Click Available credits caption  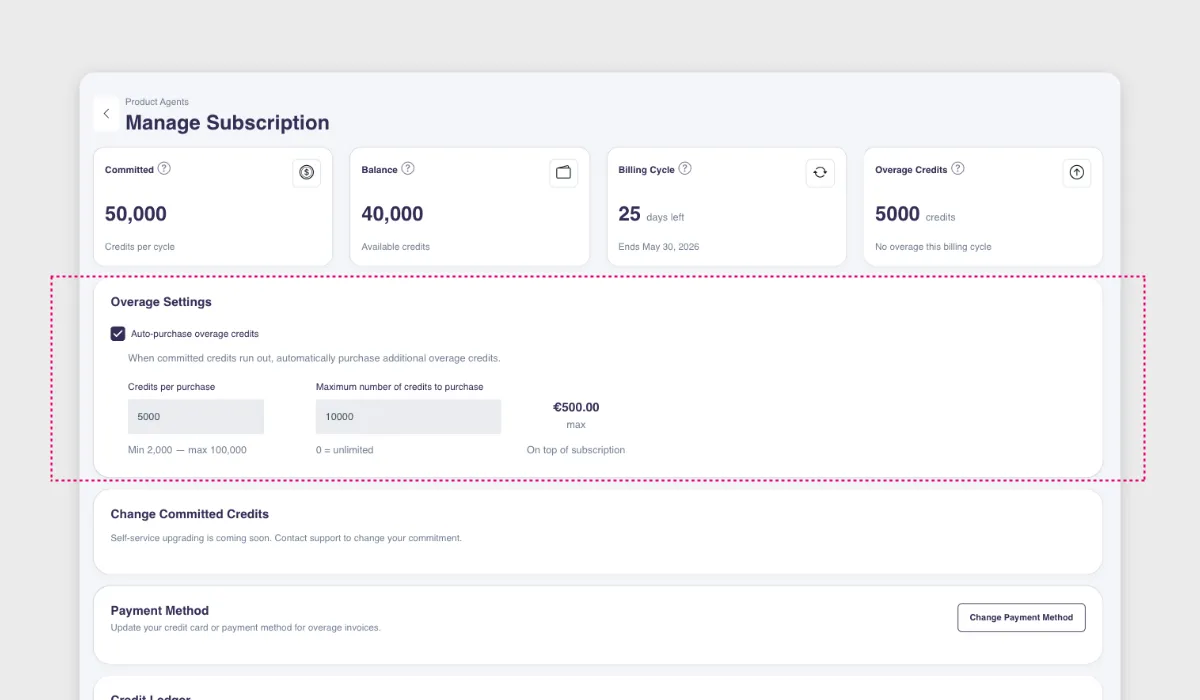[x=396, y=247]
